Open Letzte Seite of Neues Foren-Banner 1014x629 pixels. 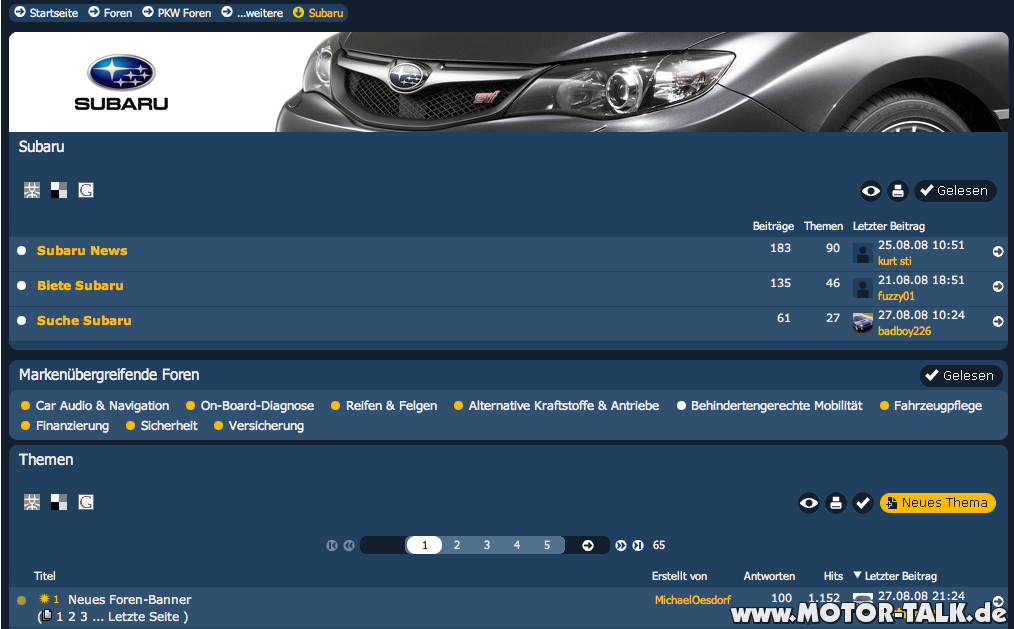[x=144, y=617]
